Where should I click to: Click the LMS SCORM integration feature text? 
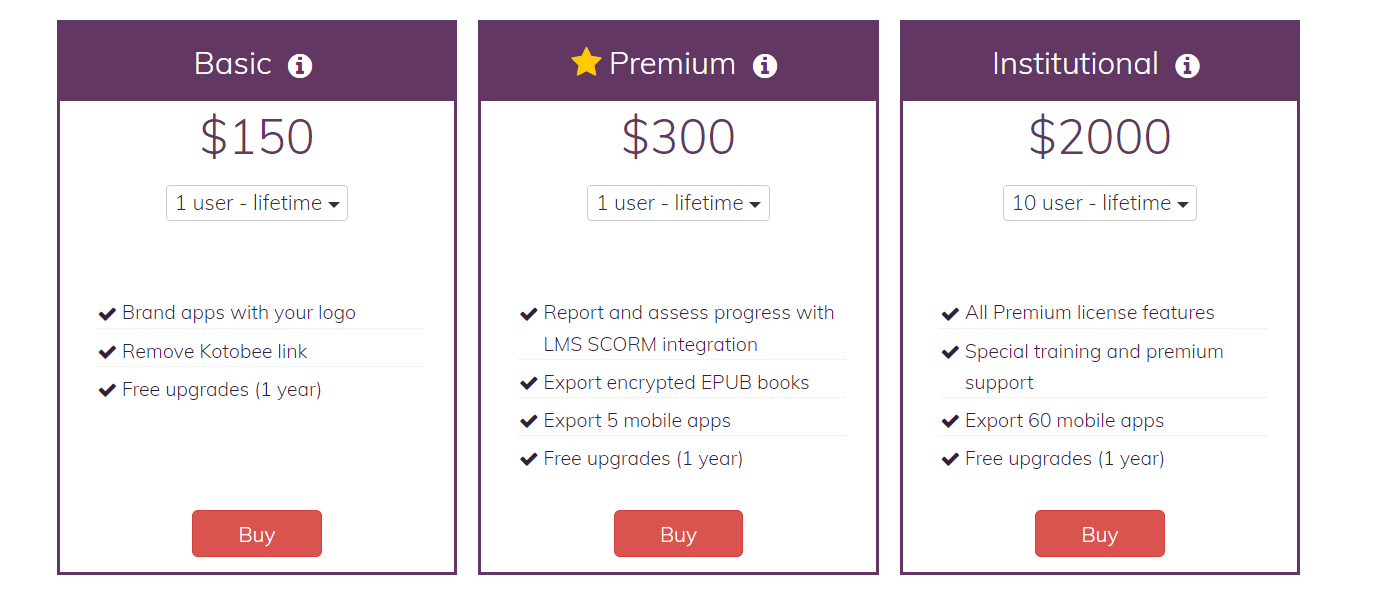[x=650, y=344]
